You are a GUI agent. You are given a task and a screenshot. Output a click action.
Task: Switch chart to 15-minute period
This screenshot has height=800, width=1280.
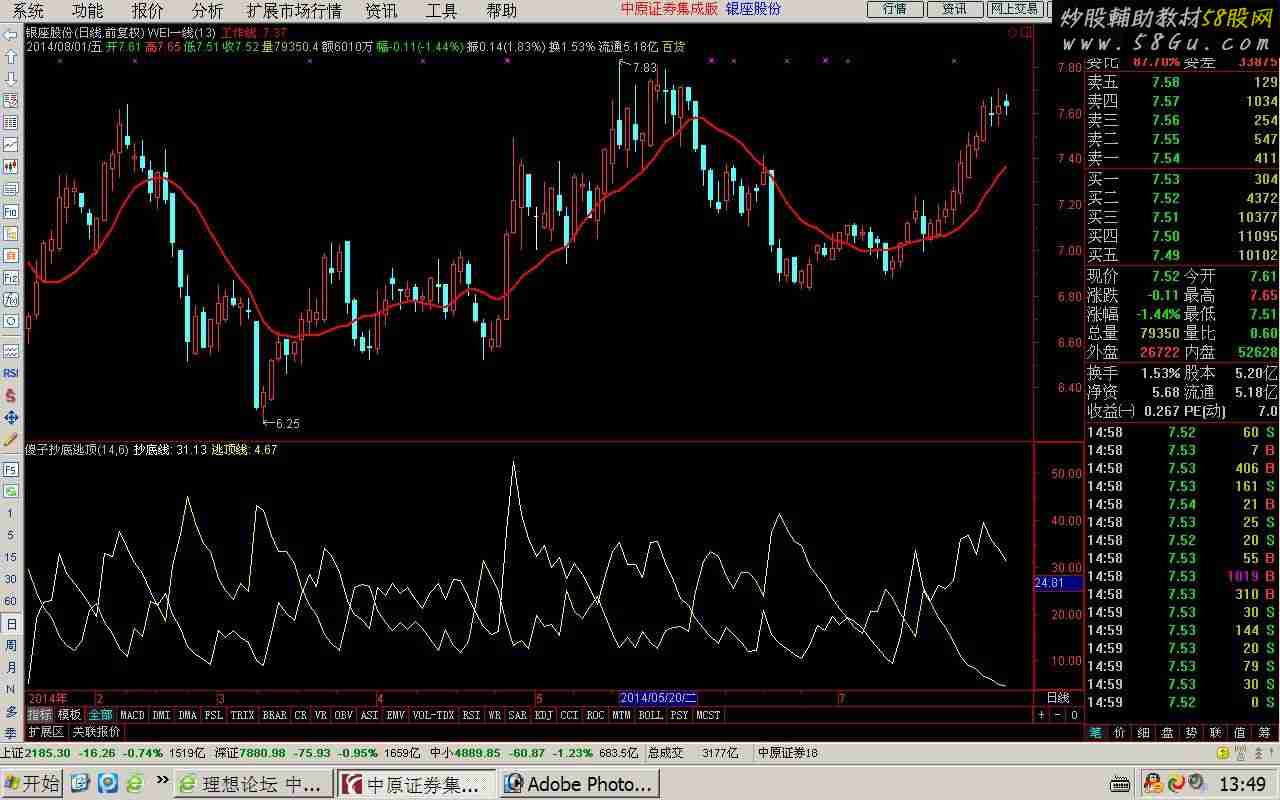11,557
